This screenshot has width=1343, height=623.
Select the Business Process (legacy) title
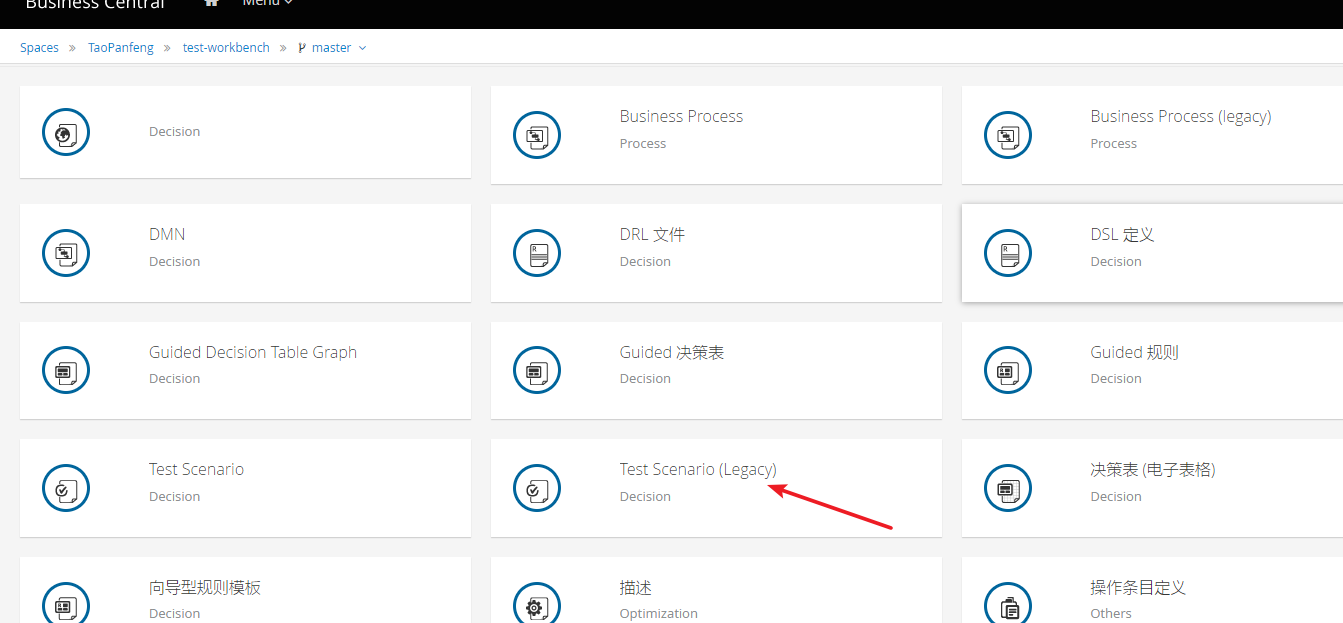pyautogui.click(x=1181, y=116)
